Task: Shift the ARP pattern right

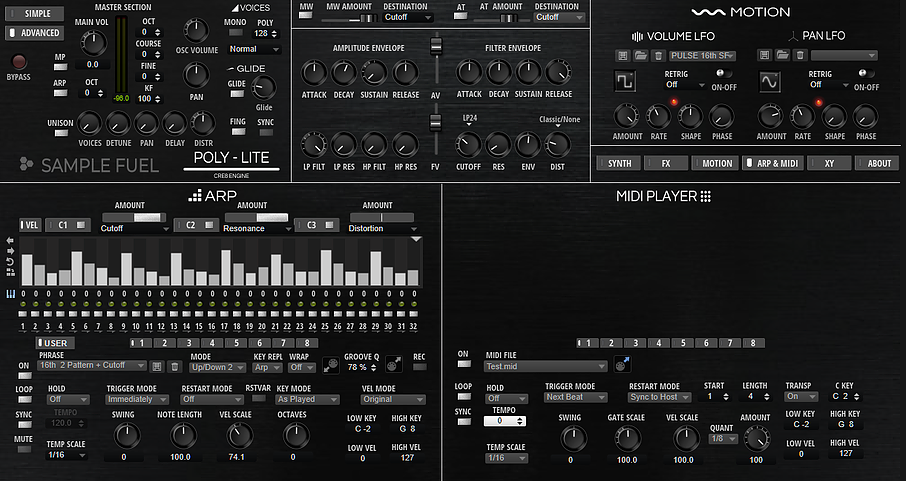Action: point(10,251)
